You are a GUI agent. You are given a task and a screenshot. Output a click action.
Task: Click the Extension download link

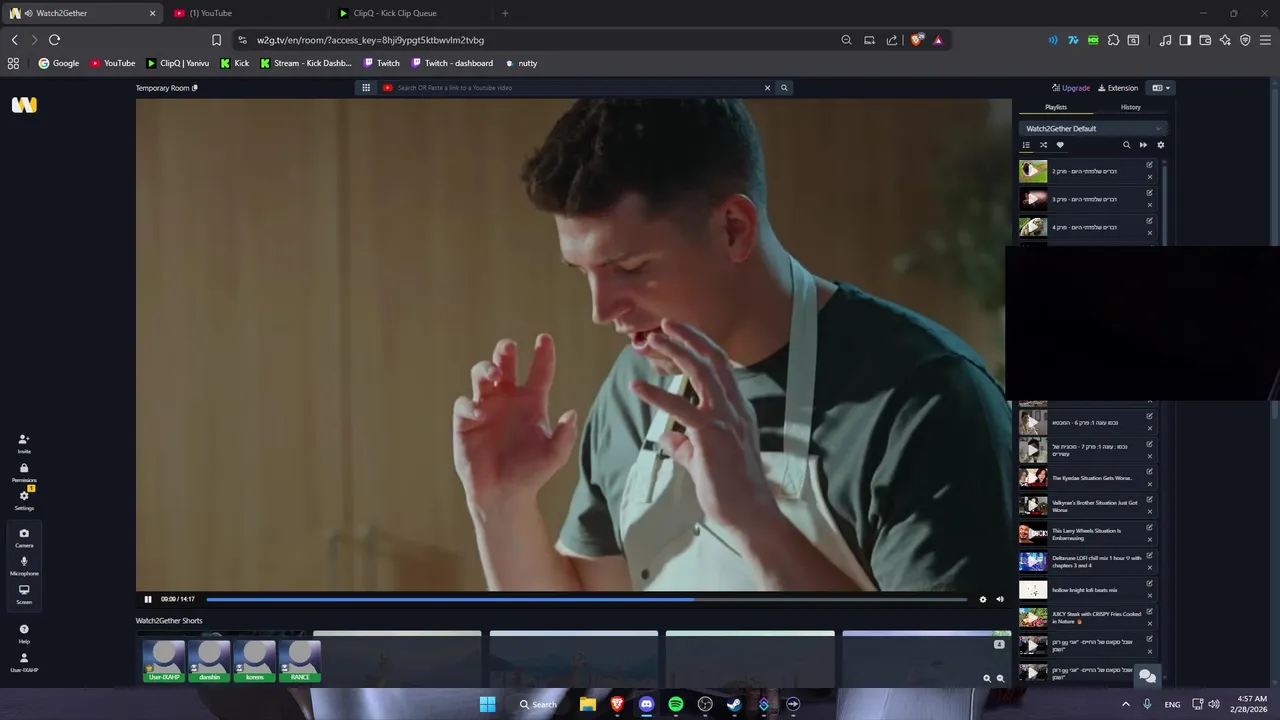click(x=1118, y=88)
